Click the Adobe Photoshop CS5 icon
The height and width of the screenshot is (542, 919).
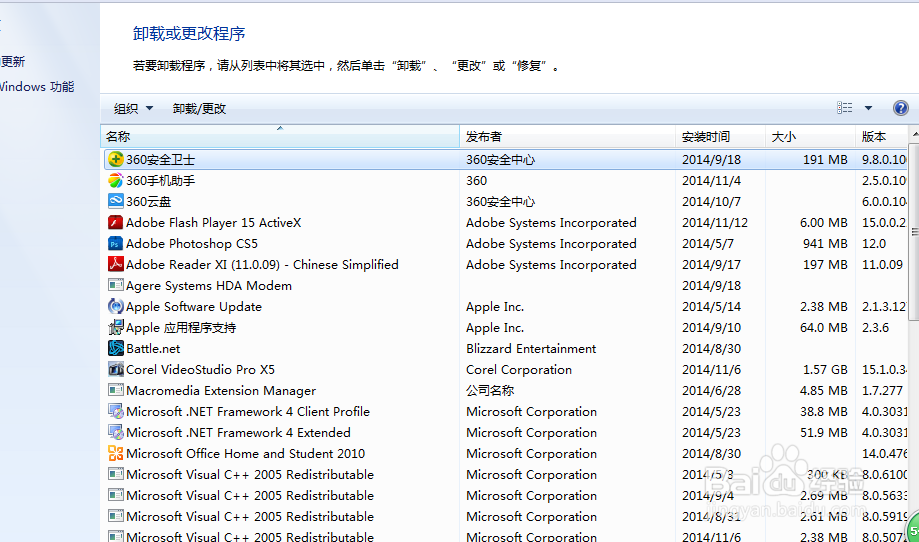click(x=116, y=244)
